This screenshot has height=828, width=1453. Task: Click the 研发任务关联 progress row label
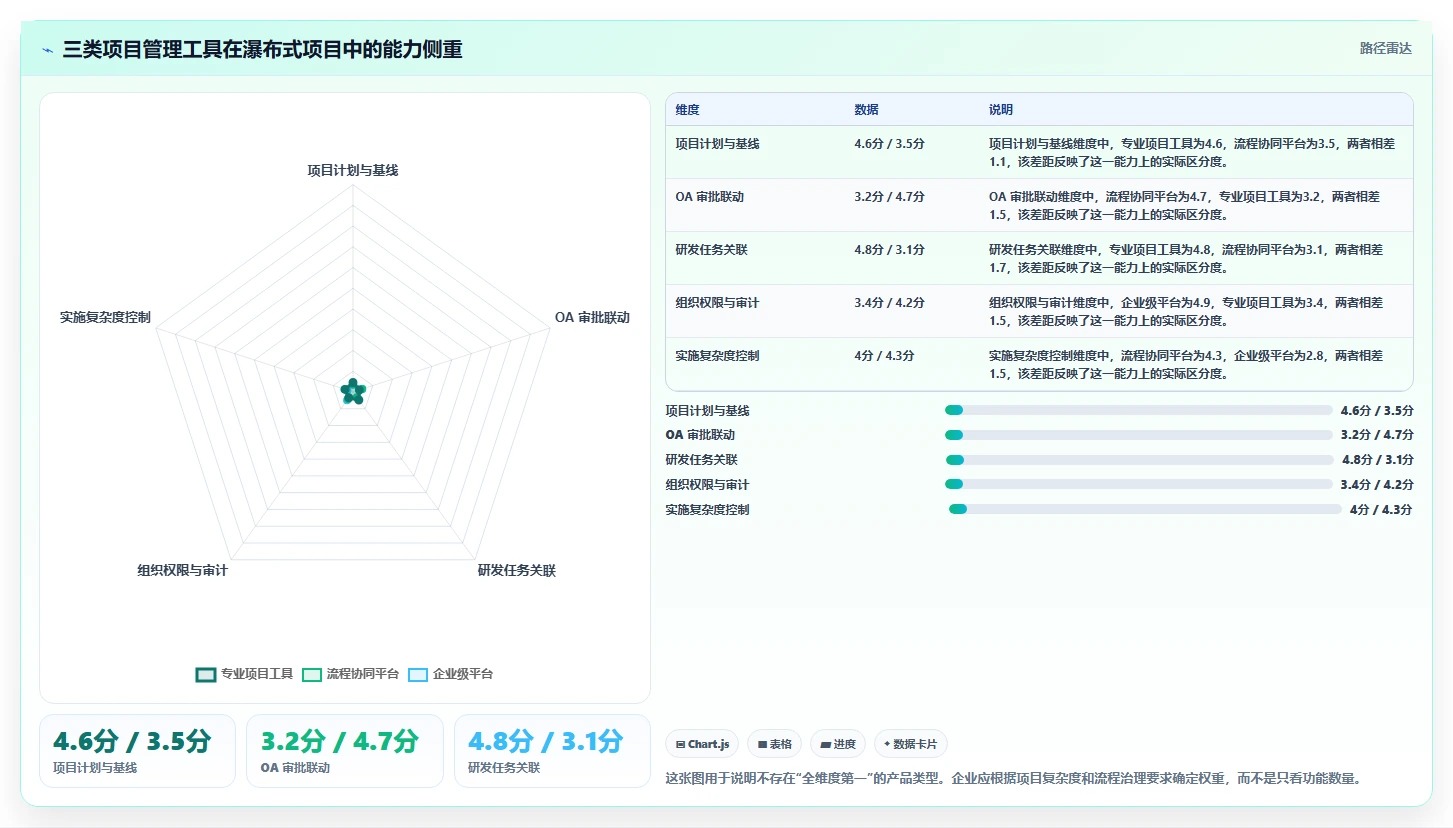(x=701, y=460)
